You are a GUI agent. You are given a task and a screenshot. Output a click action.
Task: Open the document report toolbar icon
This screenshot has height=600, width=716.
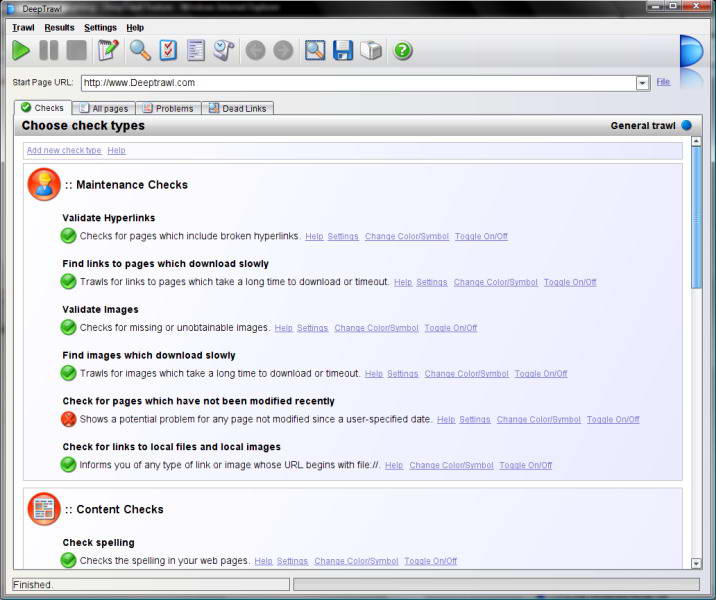[x=196, y=50]
